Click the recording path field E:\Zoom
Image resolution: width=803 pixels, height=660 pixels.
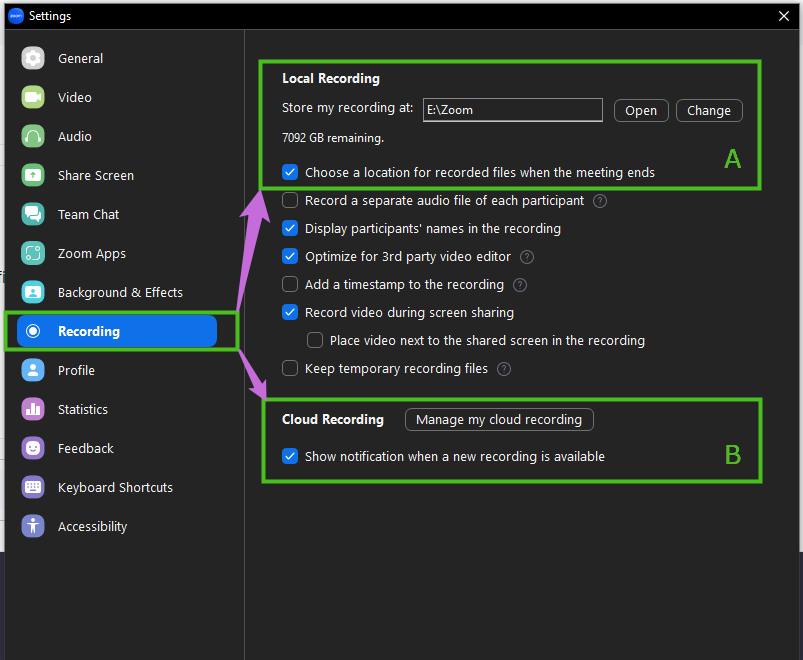coord(511,110)
